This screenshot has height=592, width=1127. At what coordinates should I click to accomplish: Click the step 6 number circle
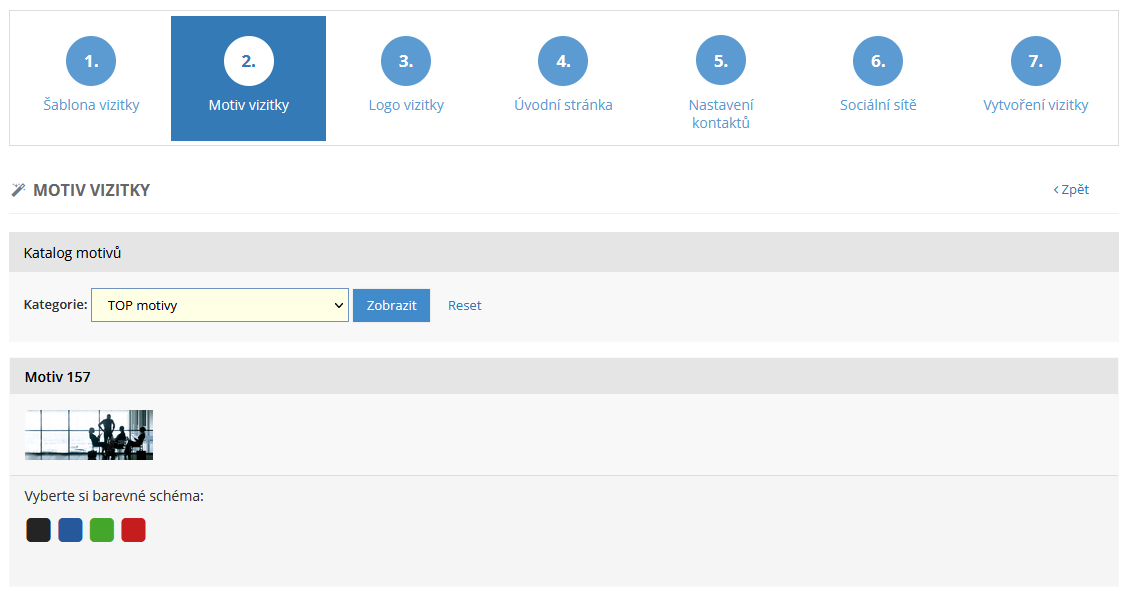(877, 61)
